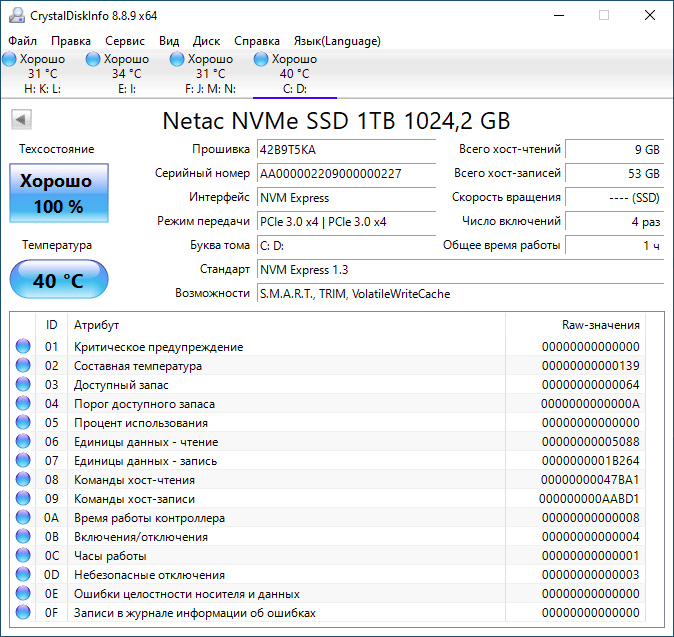Click the Техсостояние label
The width and height of the screenshot is (674, 637).
pyautogui.click(x=56, y=149)
